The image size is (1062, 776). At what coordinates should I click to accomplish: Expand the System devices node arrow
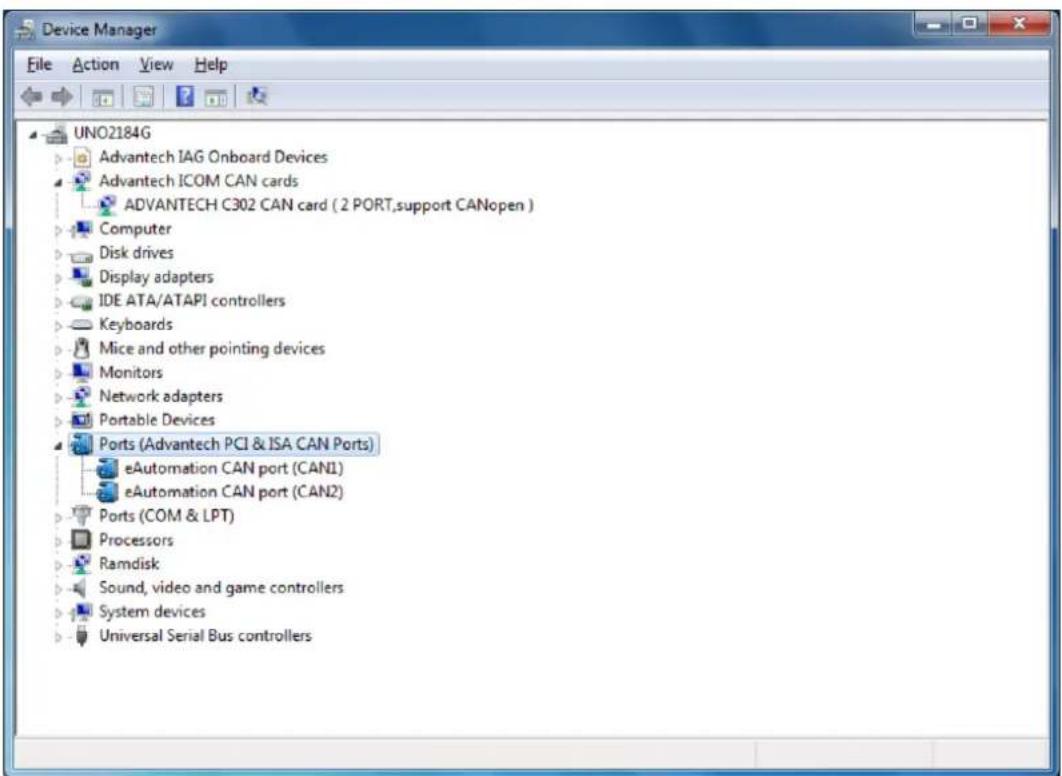coord(58,613)
